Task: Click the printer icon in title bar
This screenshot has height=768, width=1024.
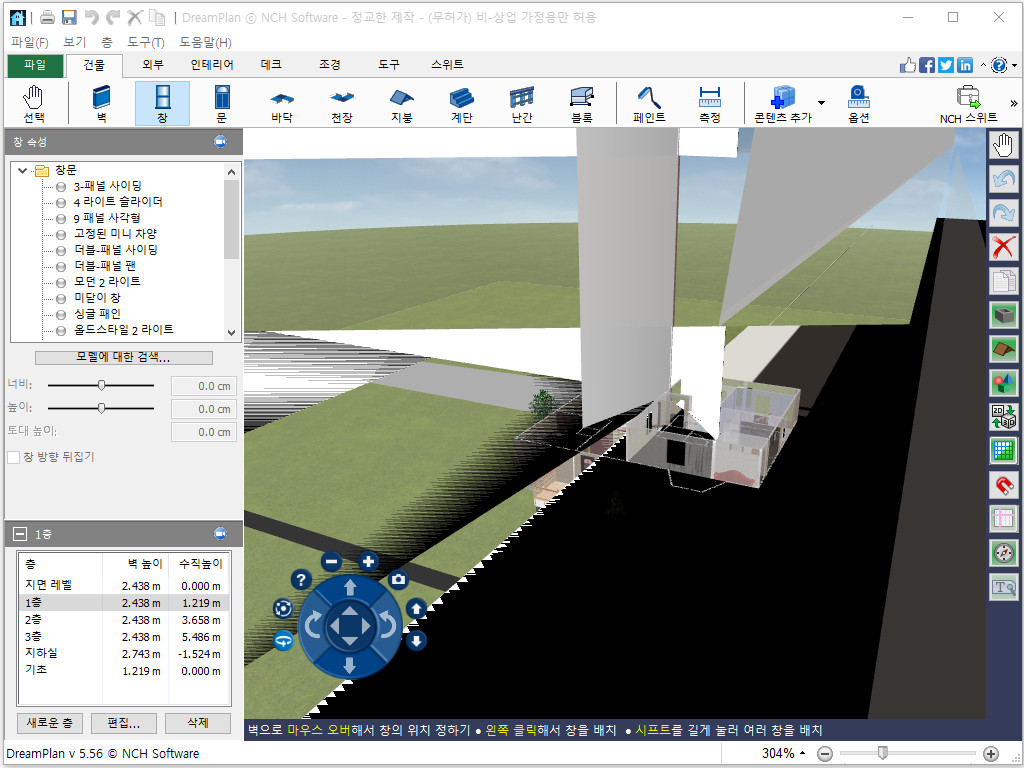Action: click(47, 18)
